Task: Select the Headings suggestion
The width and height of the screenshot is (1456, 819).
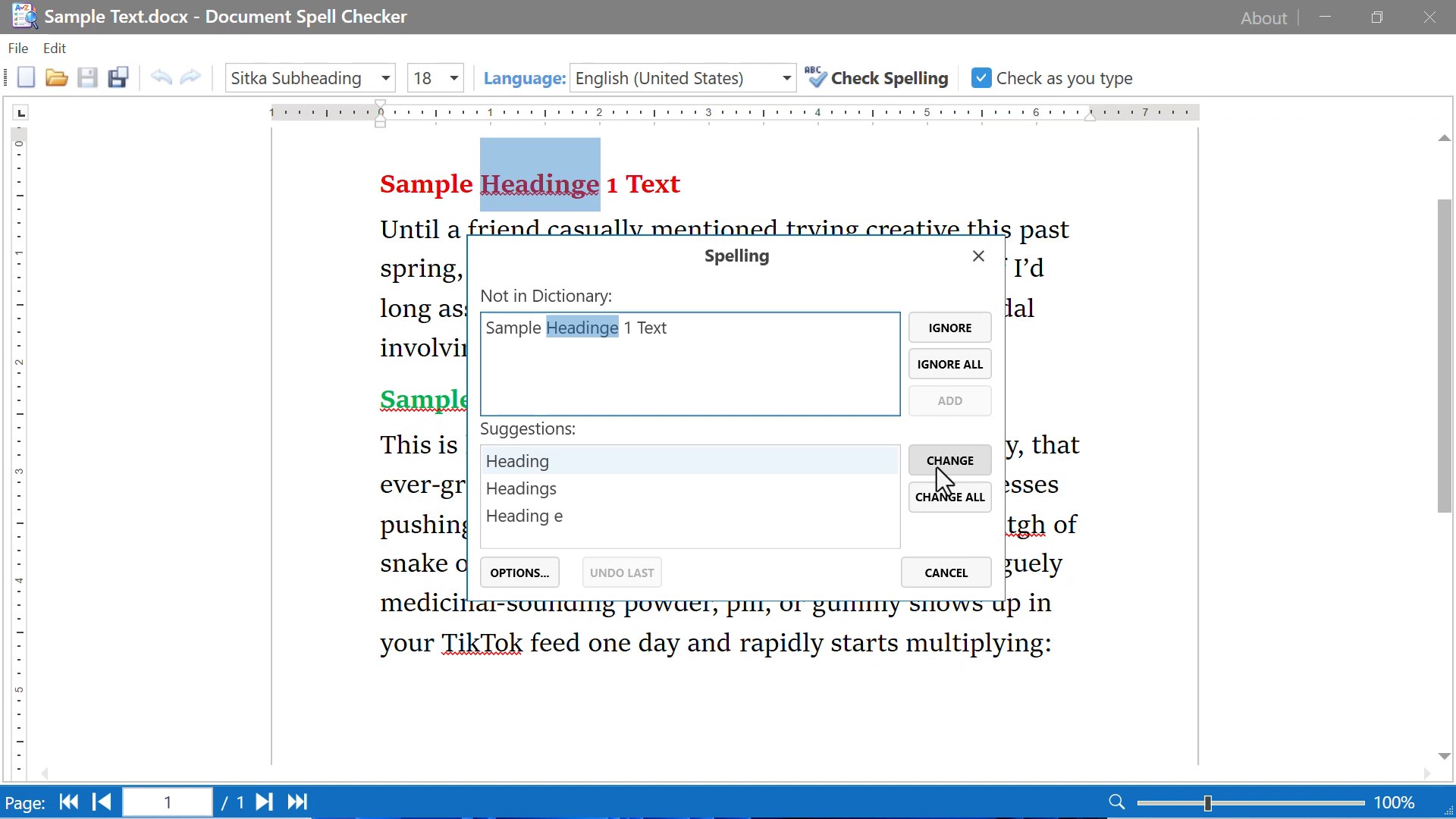Action: (522, 488)
